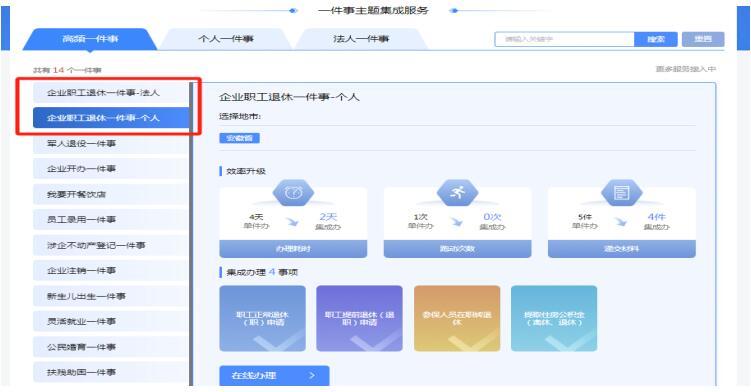Select the 安徽省 region tag
This screenshot has height=392, width=751.
pyautogui.click(x=239, y=138)
